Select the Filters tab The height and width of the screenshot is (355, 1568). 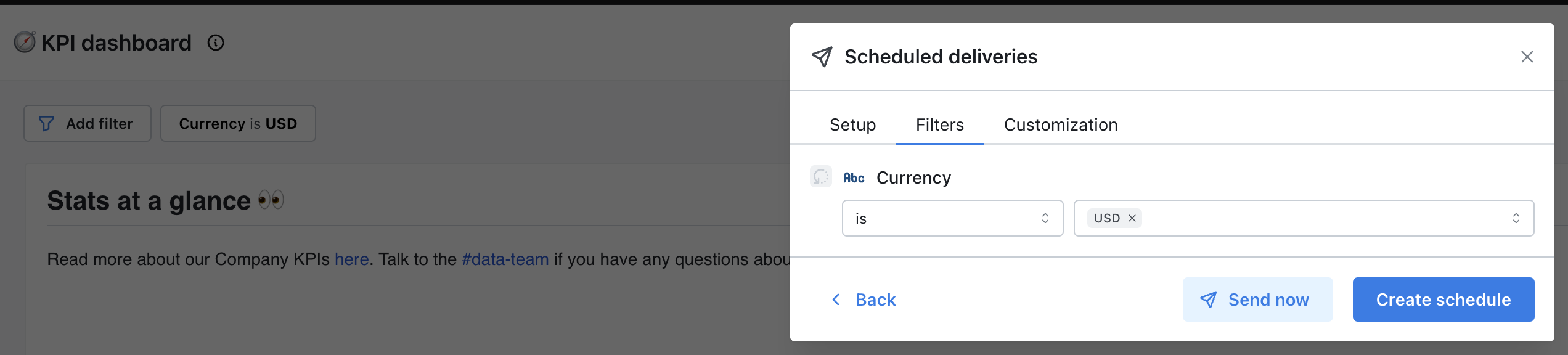coord(939,125)
